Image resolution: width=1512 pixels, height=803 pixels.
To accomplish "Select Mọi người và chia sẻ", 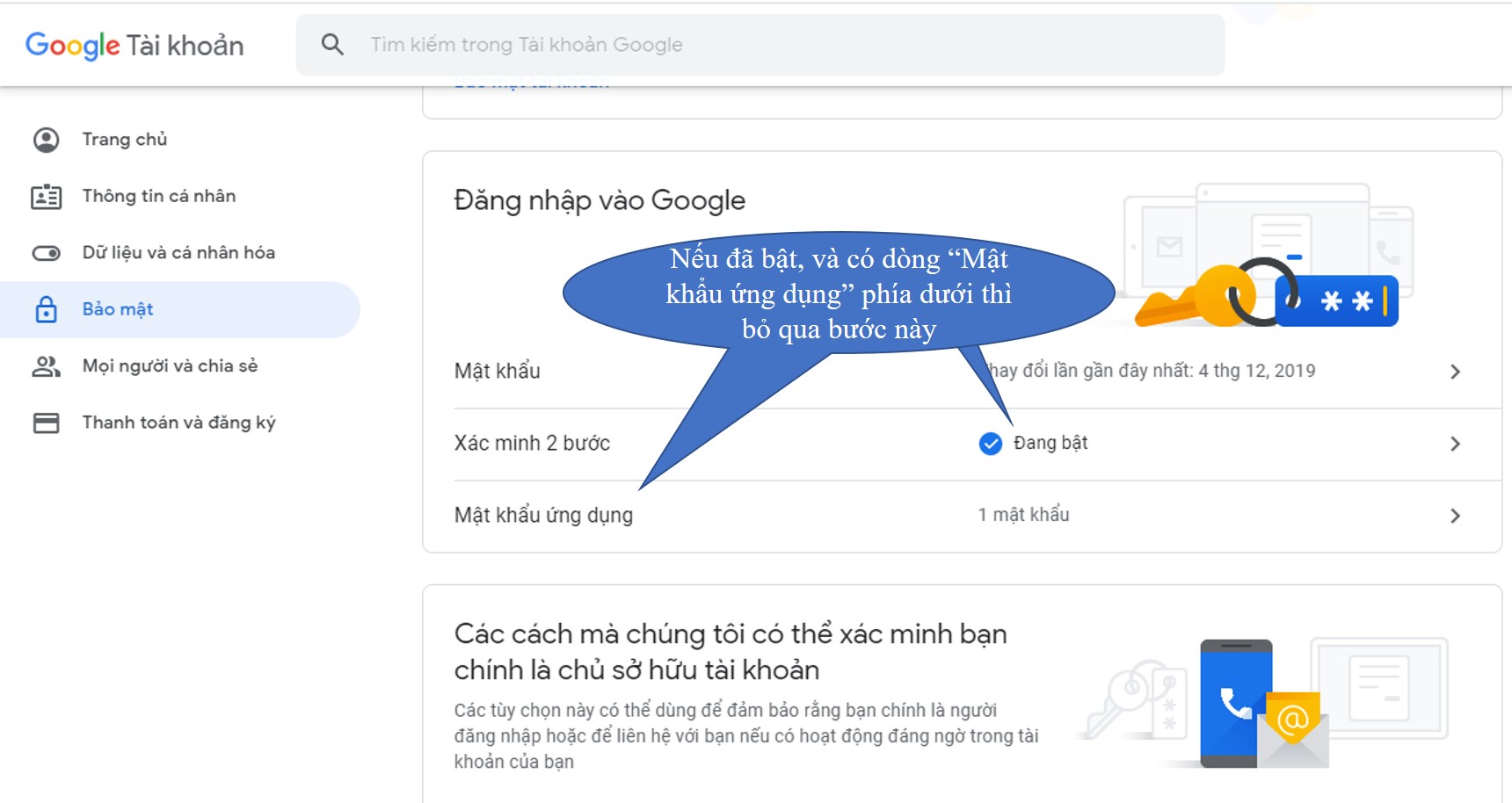I will coord(170,365).
